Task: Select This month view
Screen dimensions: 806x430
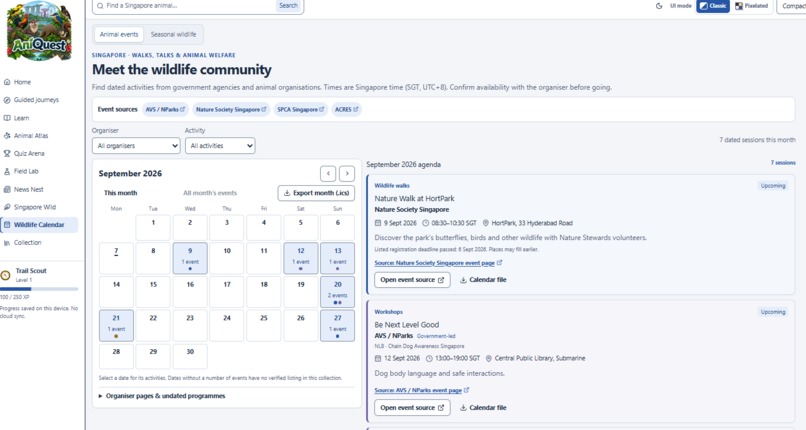Action: [x=120, y=193]
